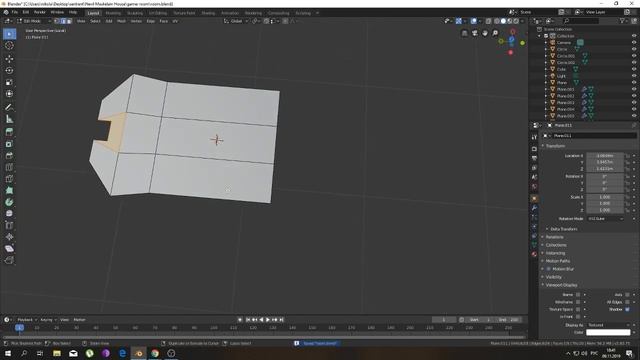
Task: Collapse the Viewport Display panel
Action: click(561, 285)
